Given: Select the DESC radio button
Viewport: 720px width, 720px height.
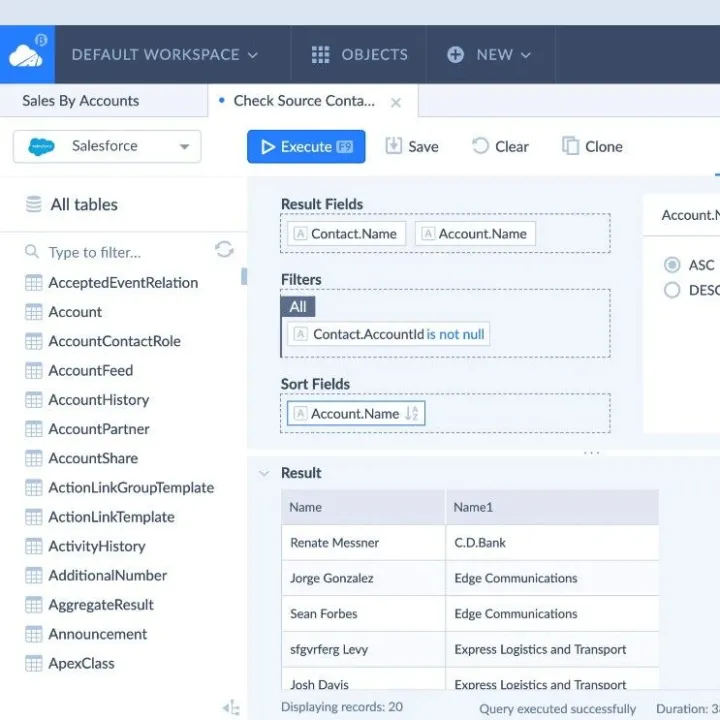Looking at the screenshot, I should (672, 290).
